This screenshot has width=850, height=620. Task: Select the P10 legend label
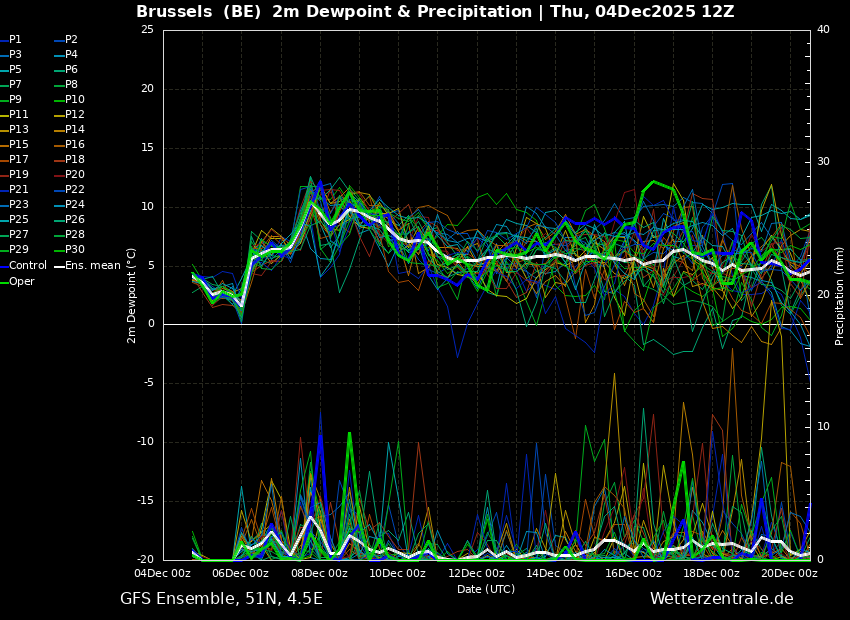tap(74, 100)
